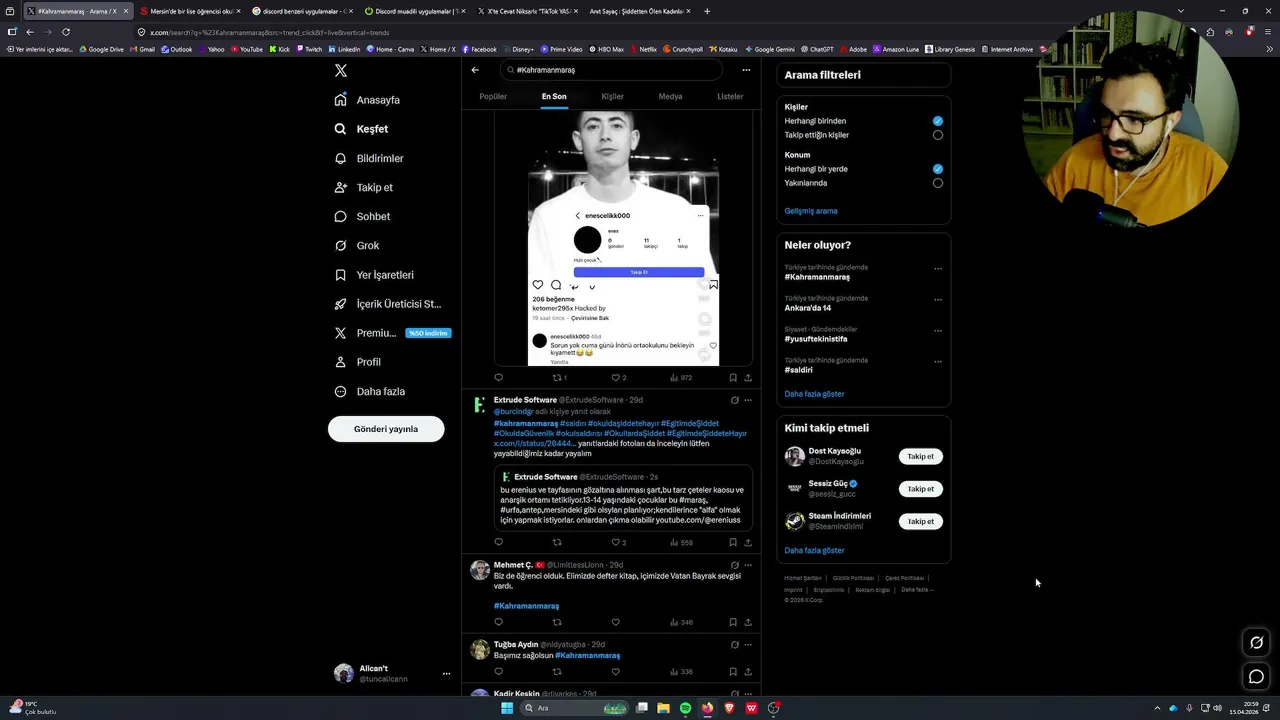Image resolution: width=1280 pixels, height=720 pixels.
Task: Open more menu for #saldiri trend
Action: click(x=937, y=362)
